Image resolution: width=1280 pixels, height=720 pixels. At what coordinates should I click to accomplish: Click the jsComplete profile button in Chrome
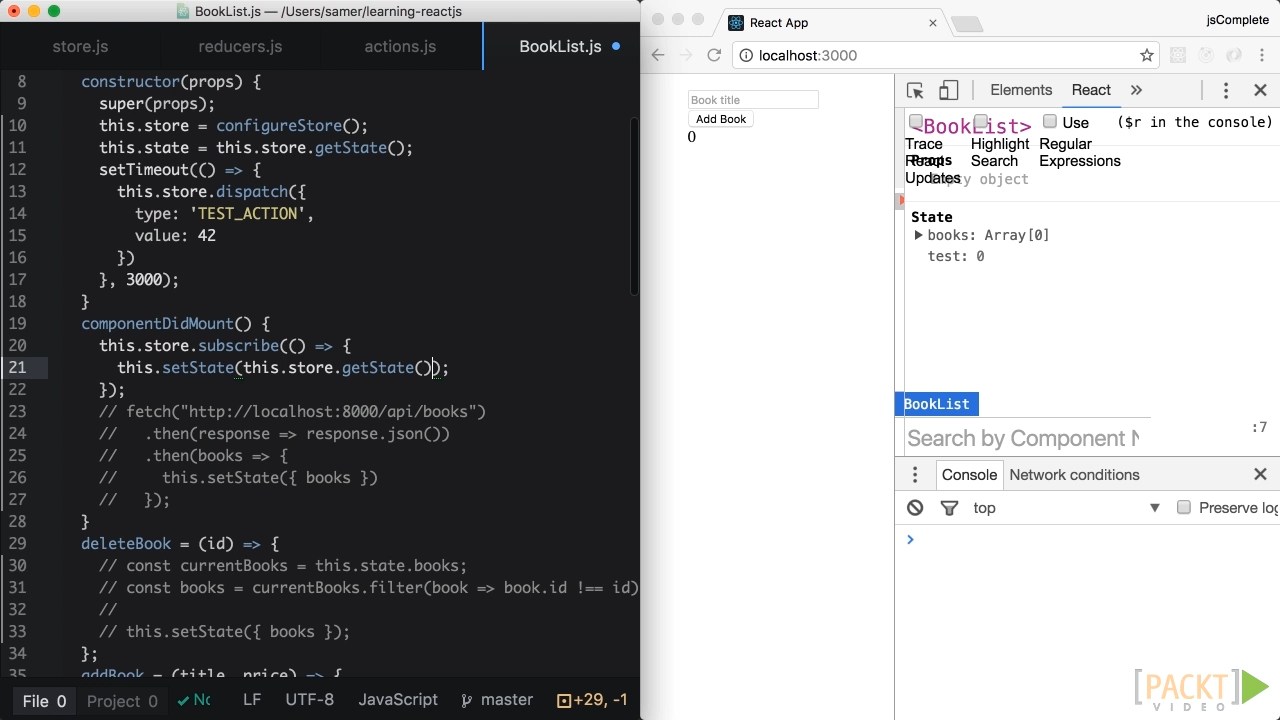pos(1237,20)
